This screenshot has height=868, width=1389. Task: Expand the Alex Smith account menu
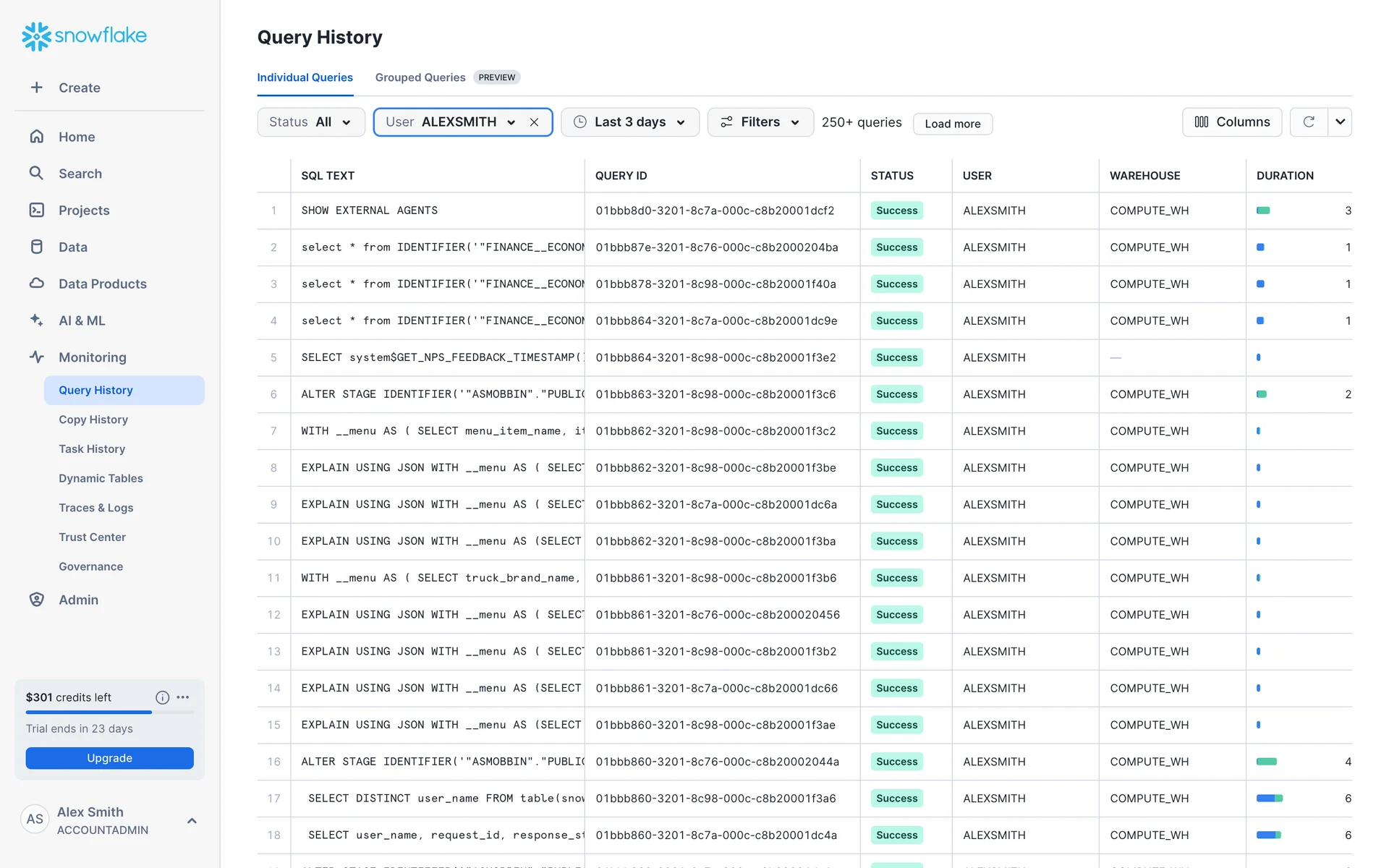pyautogui.click(x=192, y=820)
